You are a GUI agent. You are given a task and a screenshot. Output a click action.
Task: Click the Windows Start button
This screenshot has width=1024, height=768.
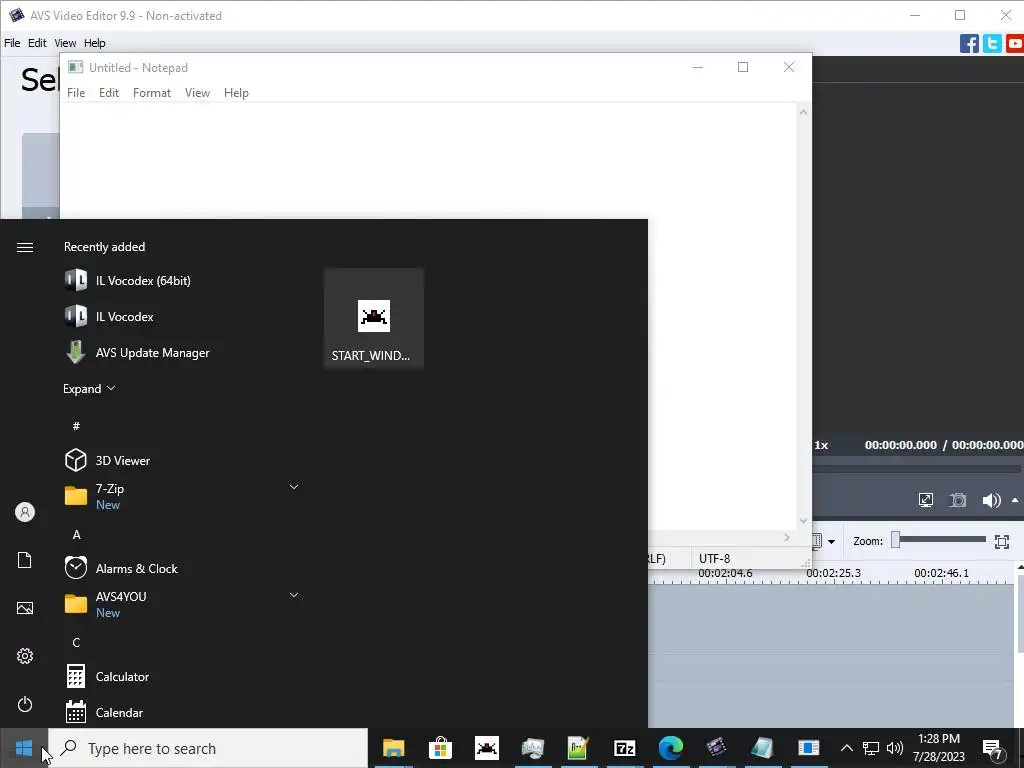24,748
